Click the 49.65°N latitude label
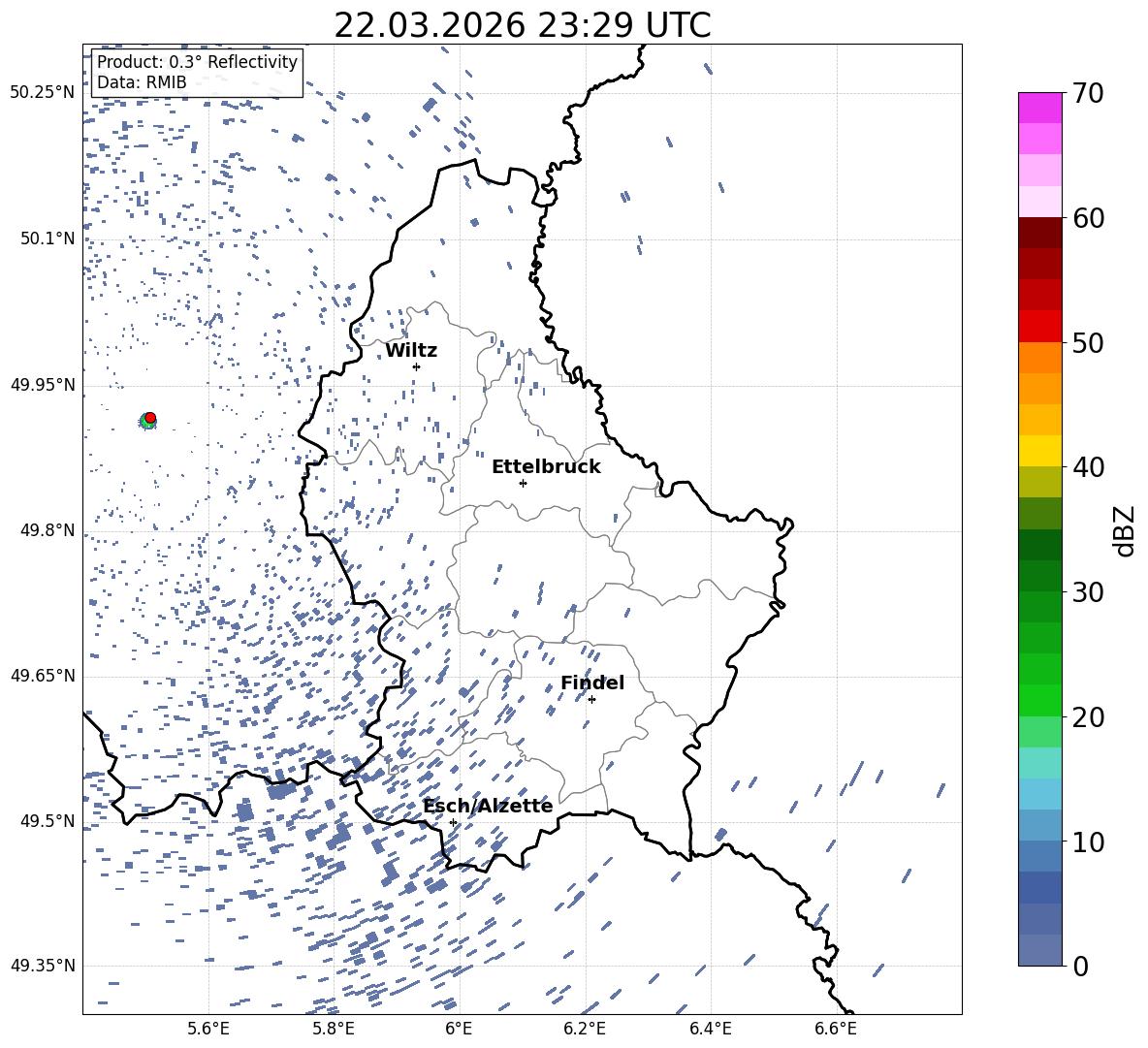 click(x=43, y=676)
